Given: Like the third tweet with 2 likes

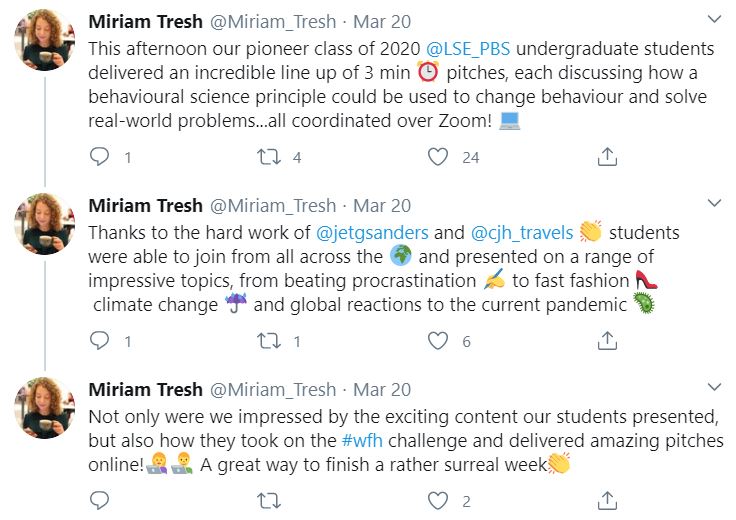Looking at the screenshot, I should [x=437, y=499].
